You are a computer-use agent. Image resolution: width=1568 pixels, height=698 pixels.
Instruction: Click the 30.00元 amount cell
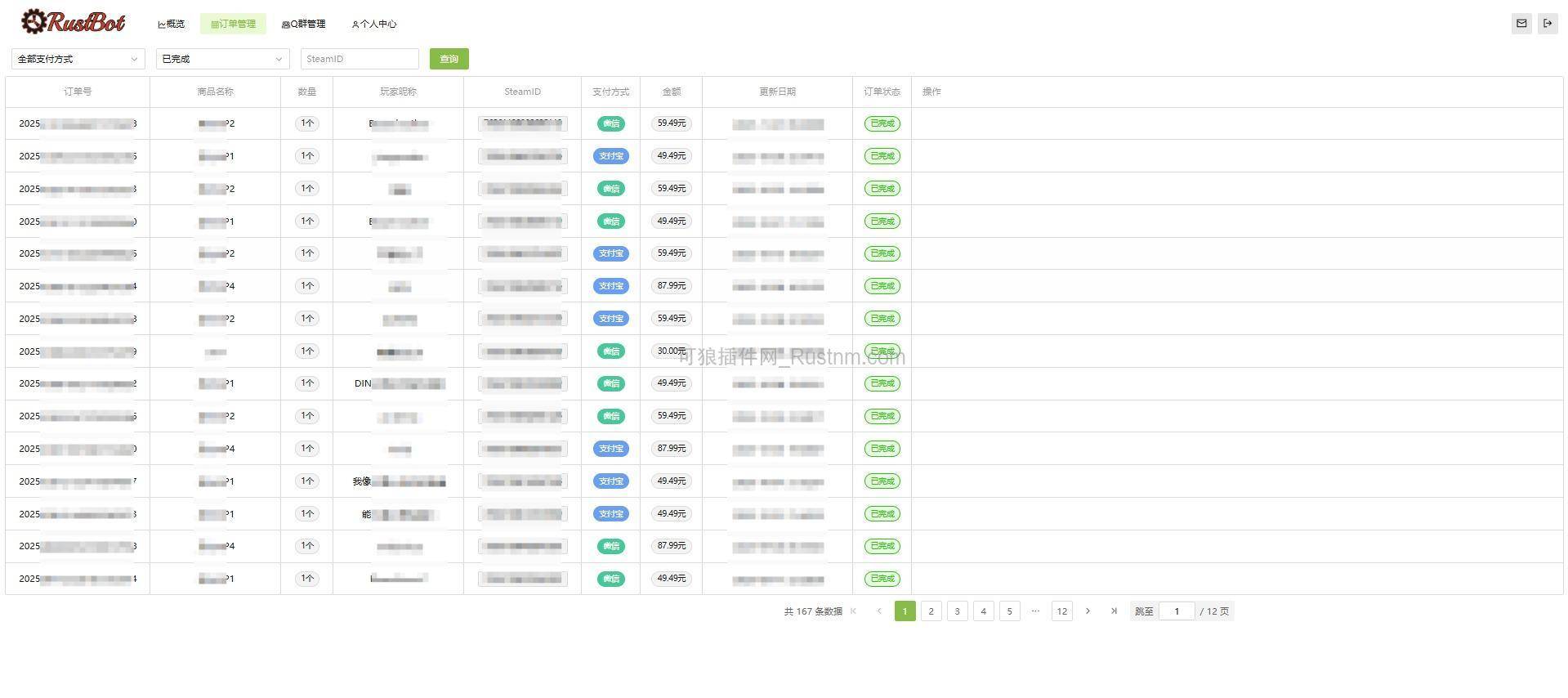pos(671,351)
